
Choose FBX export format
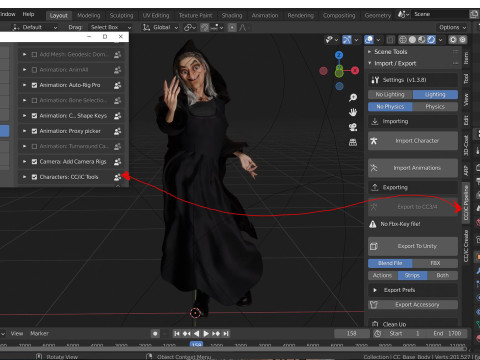point(435,263)
